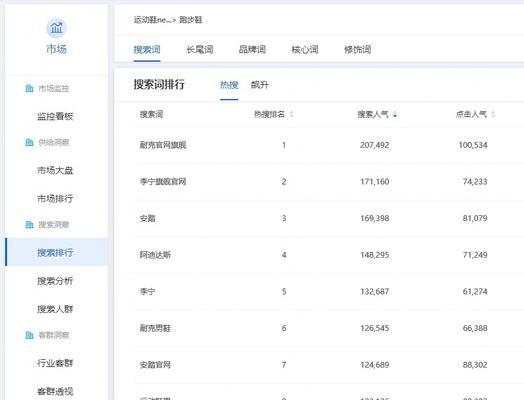Sort by 点击人气 column arrows

pyautogui.click(x=493, y=114)
